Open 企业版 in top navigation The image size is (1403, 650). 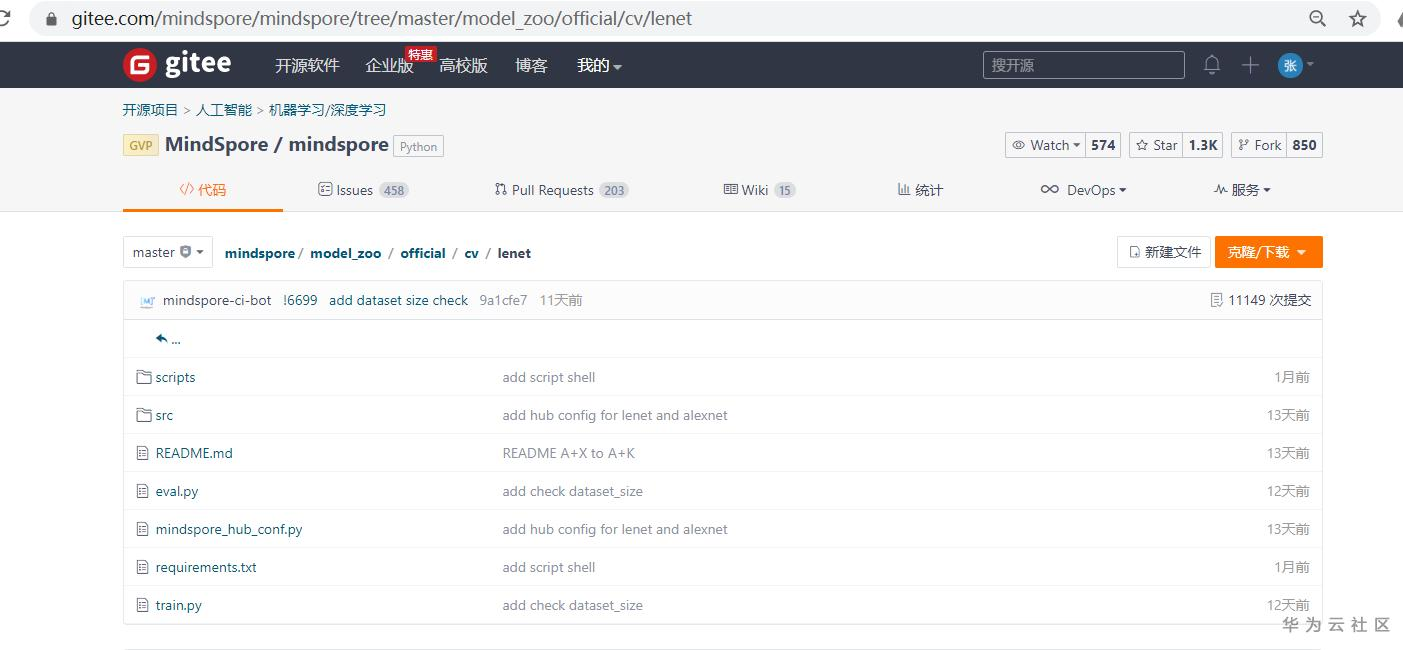coord(389,65)
